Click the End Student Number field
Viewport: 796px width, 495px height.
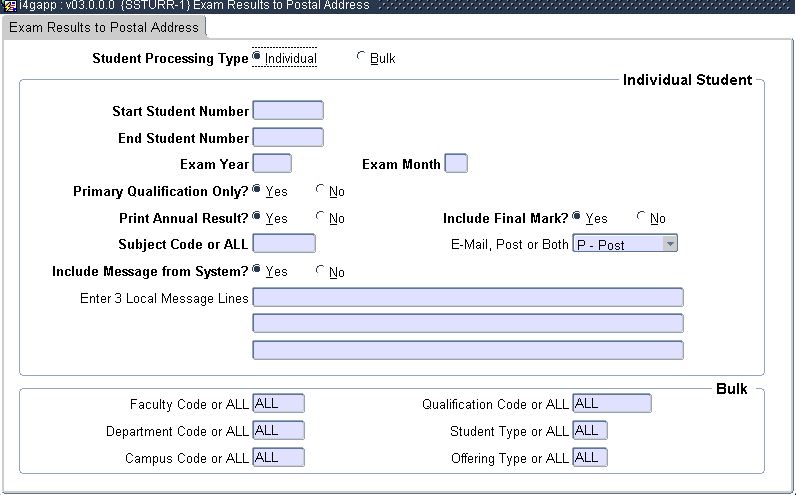[288, 138]
